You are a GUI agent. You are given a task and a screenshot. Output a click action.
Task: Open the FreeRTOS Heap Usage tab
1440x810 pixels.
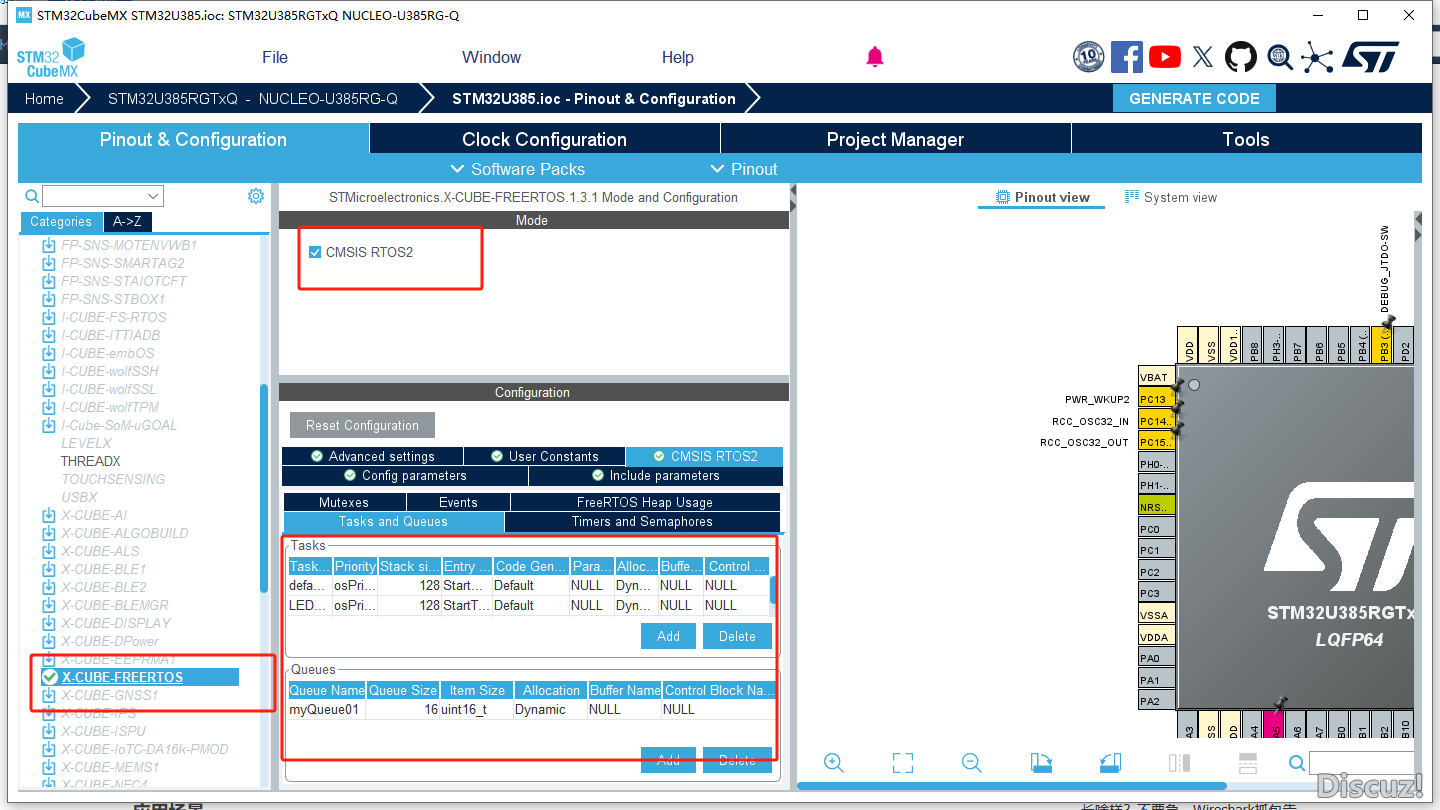pos(645,502)
